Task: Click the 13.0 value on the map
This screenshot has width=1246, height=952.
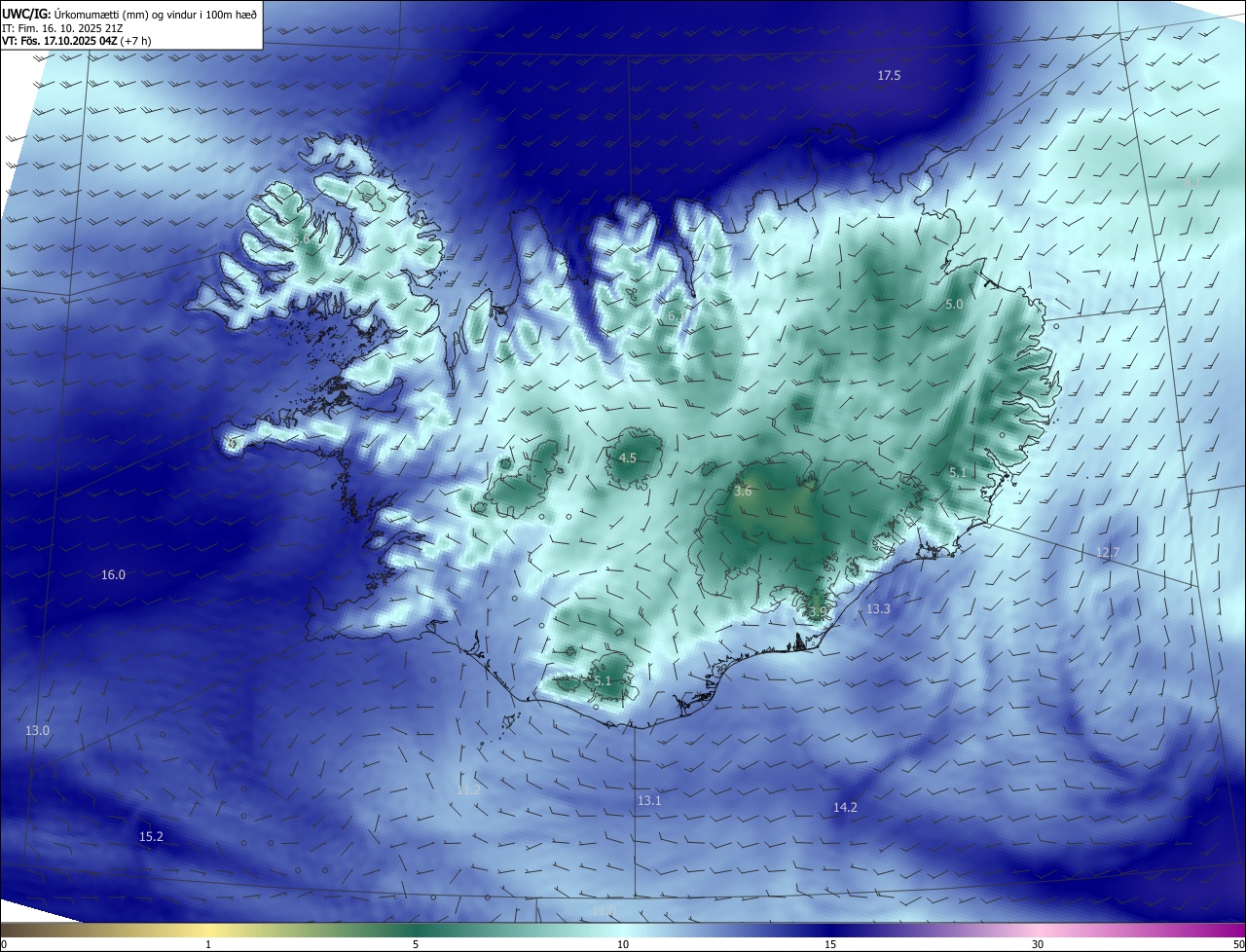Action: 37,730
